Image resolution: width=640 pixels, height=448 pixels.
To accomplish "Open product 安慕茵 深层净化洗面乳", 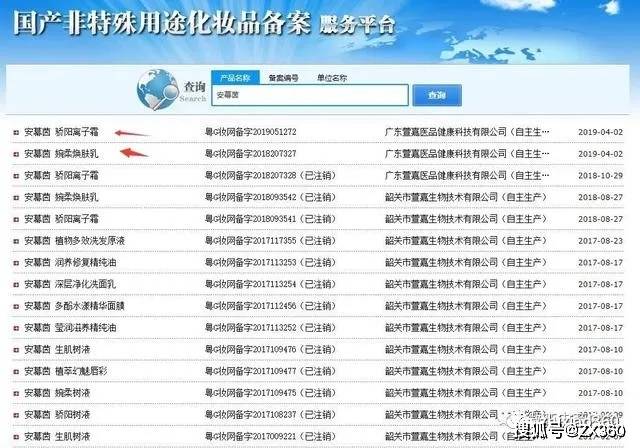I will coord(70,284).
